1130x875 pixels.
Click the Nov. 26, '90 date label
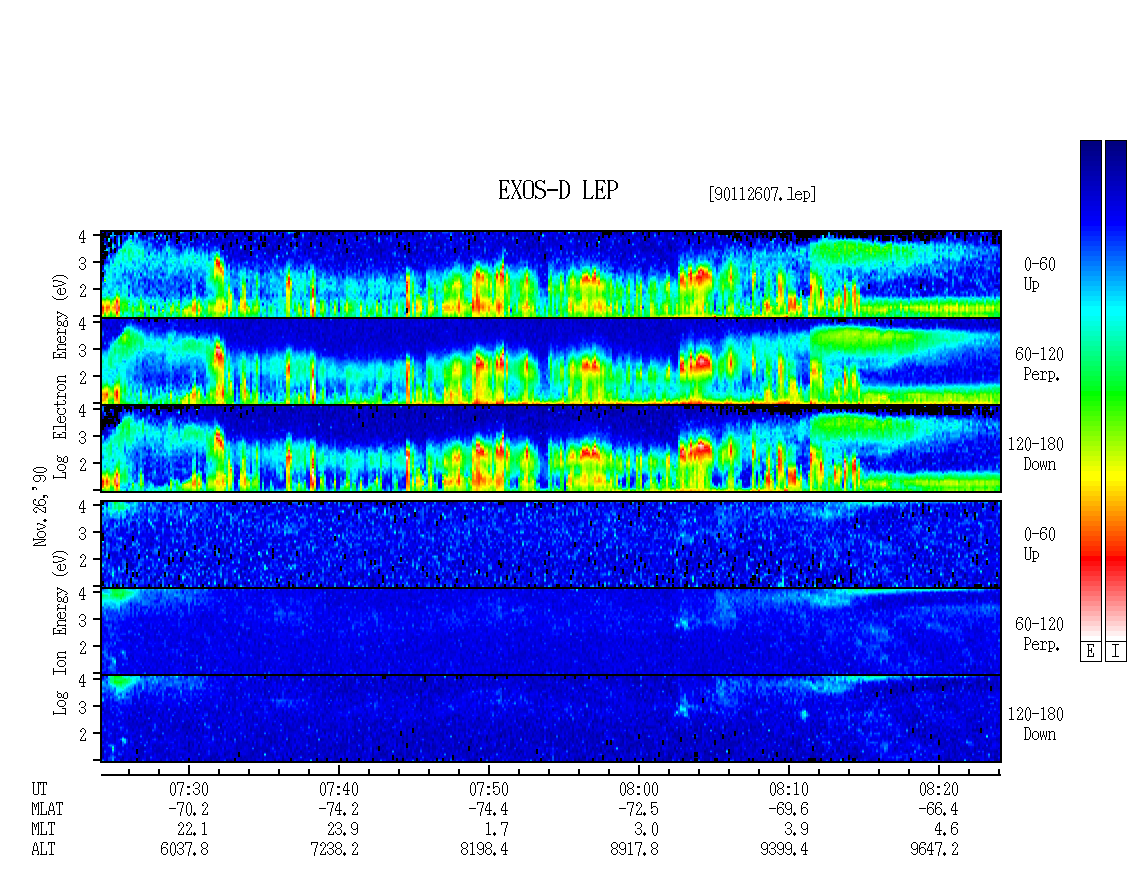click(40, 506)
